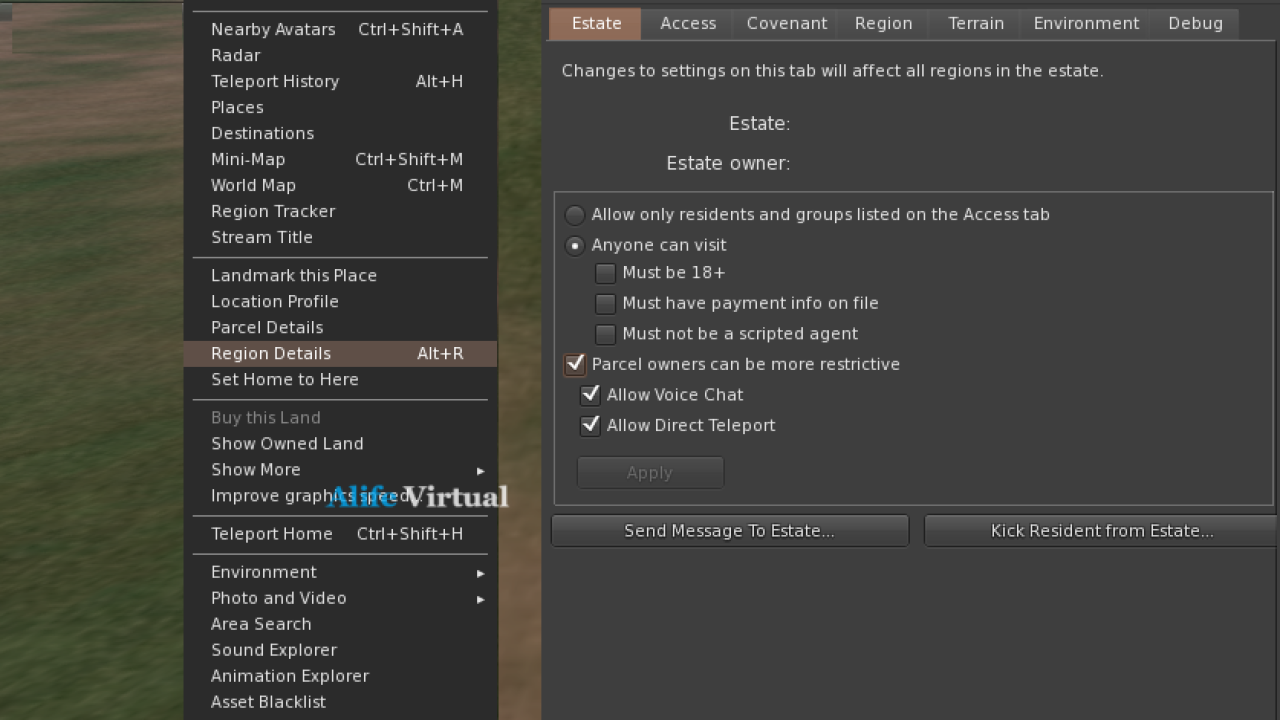This screenshot has width=1280, height=720.
Task: Select Asset Blacklist menu item
Action: point(340,703)
